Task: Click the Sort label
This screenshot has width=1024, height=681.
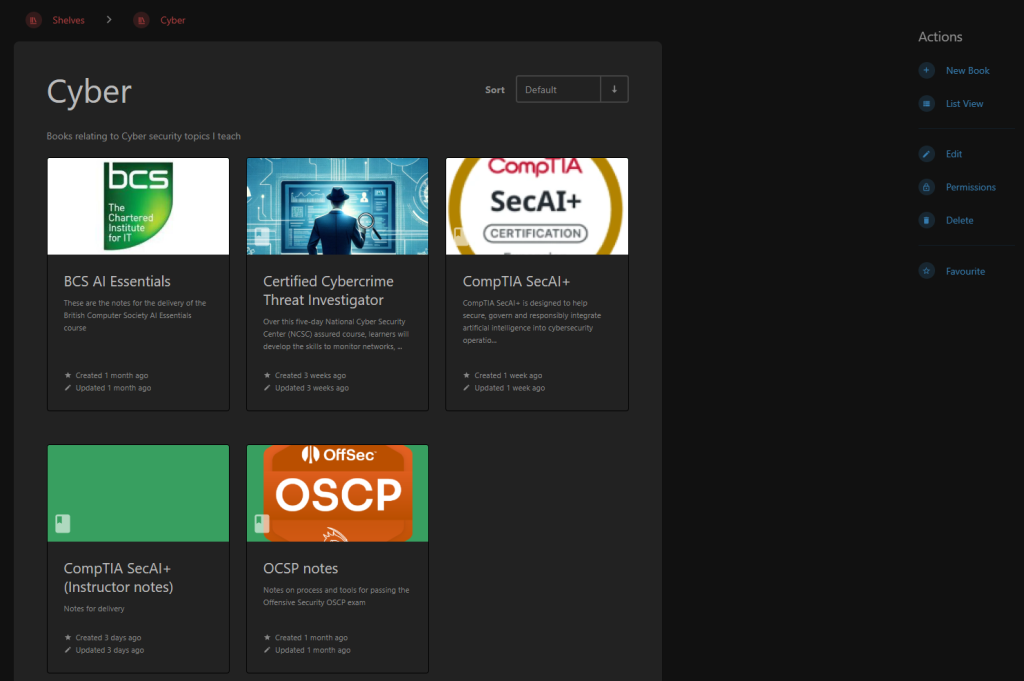Action: 494,90
